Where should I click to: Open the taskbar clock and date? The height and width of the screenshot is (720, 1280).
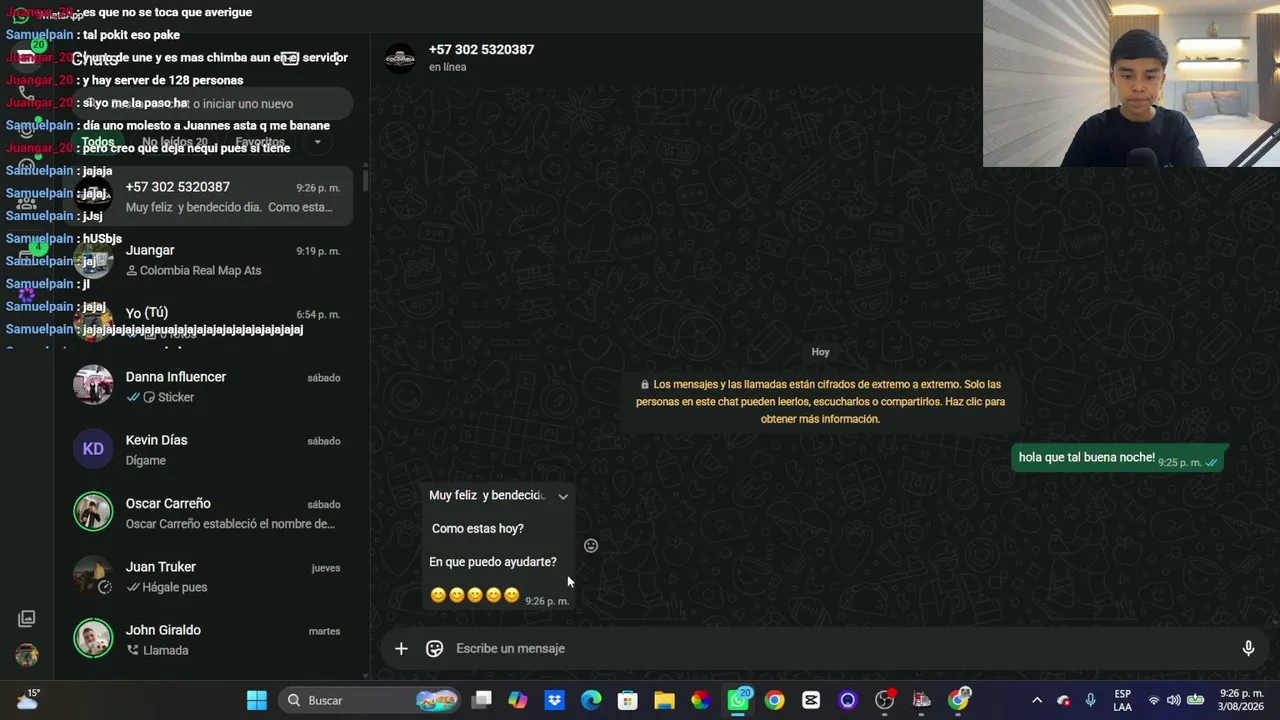tap(1241, 700)
